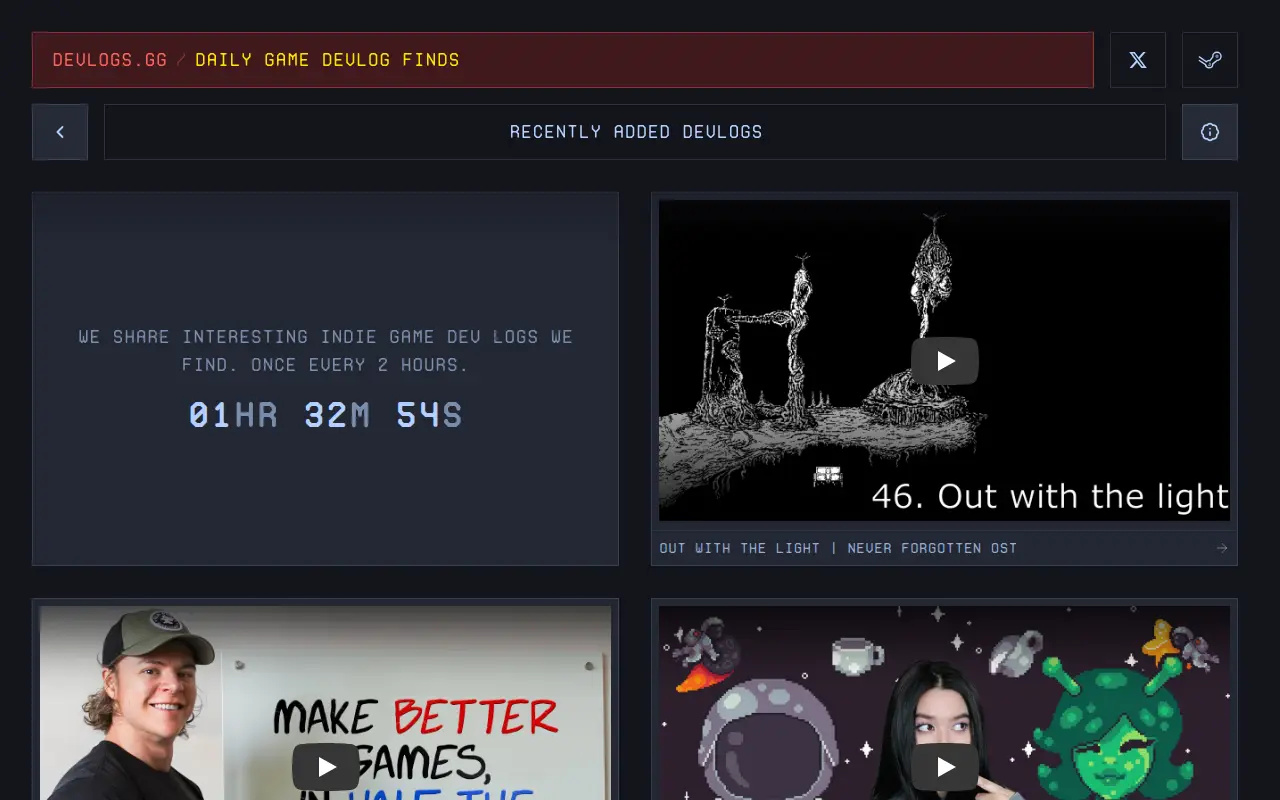Click the text about sharing indie dev logs

[326, 351]
